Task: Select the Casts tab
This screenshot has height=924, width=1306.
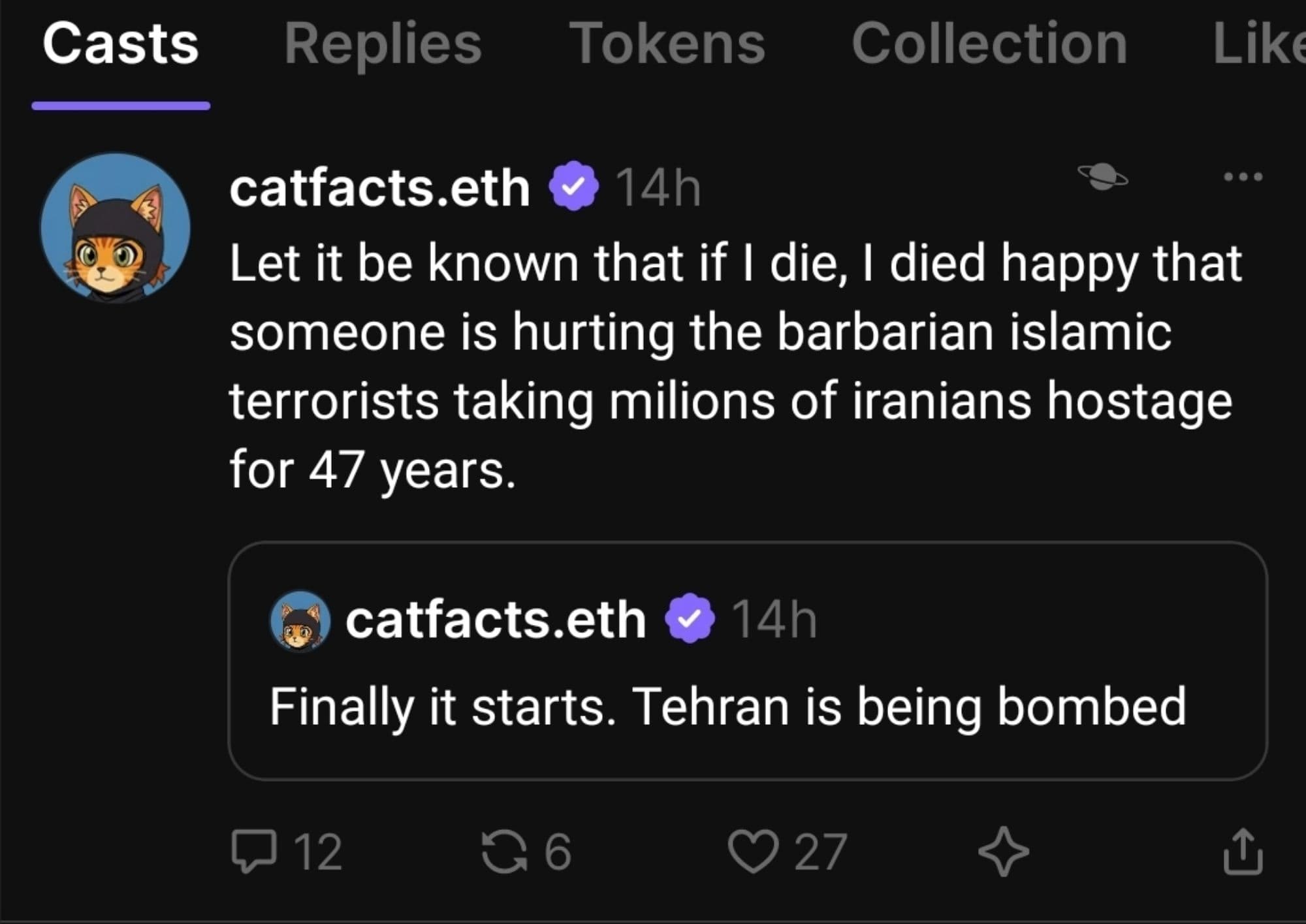Action: tap(121, 44)
